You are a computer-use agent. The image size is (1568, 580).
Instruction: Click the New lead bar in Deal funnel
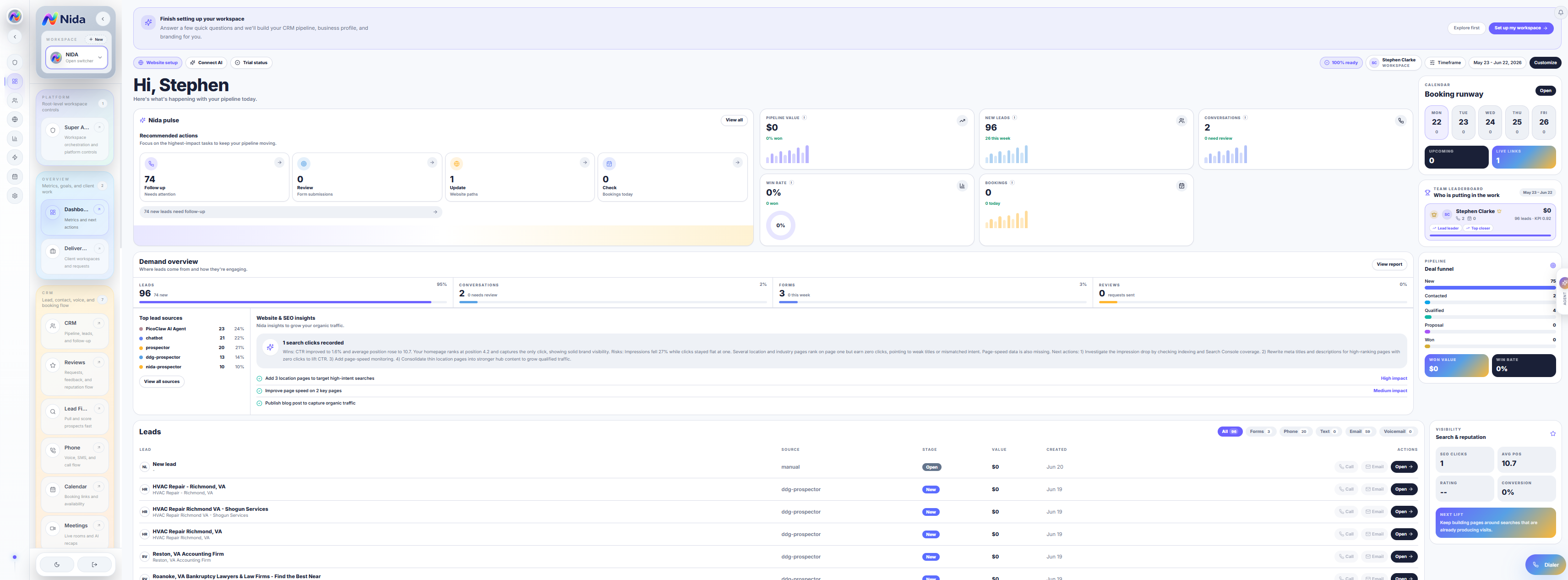[1490, 288]
